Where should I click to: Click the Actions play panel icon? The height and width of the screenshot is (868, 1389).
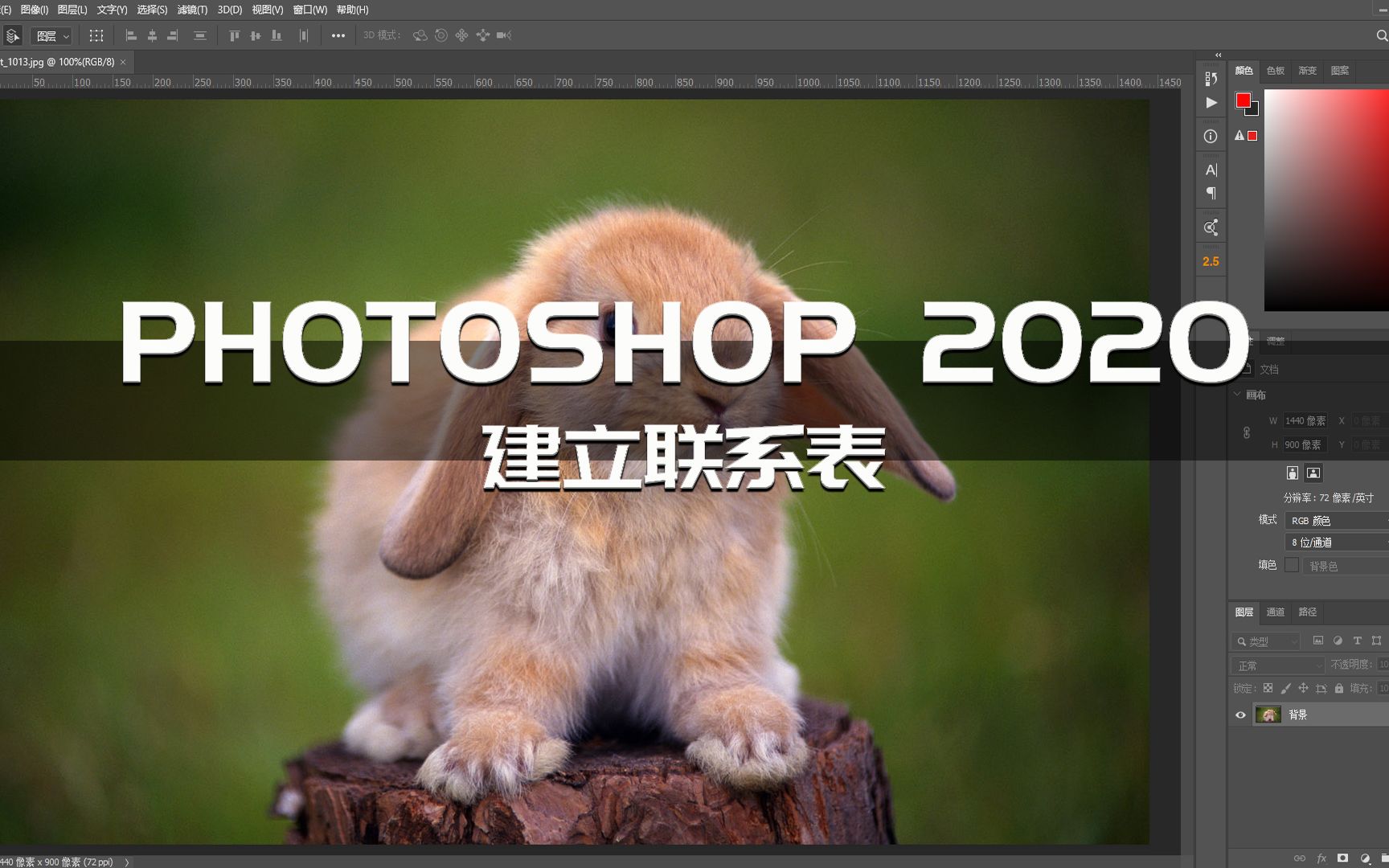(x=1211, y=103)
